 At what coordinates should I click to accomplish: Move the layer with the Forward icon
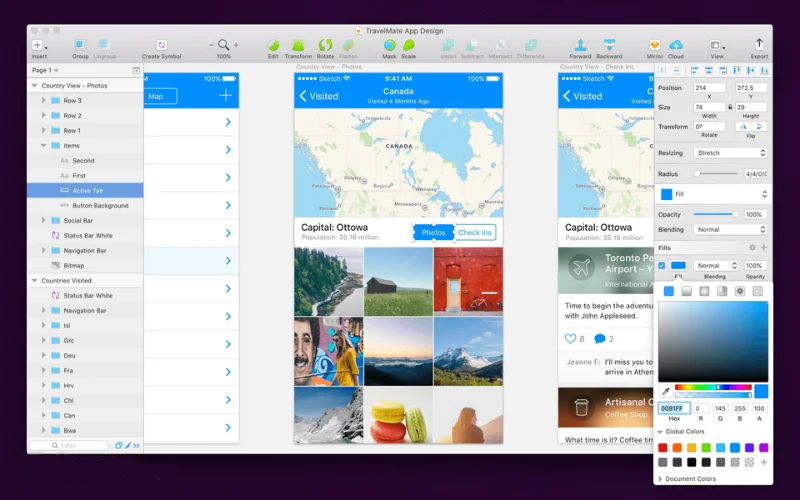pos(580,46)
